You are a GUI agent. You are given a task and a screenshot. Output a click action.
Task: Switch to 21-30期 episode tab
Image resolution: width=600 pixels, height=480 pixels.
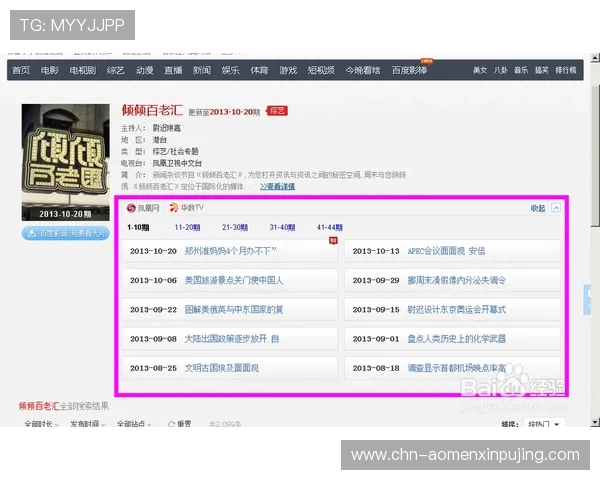click(235, 227)
